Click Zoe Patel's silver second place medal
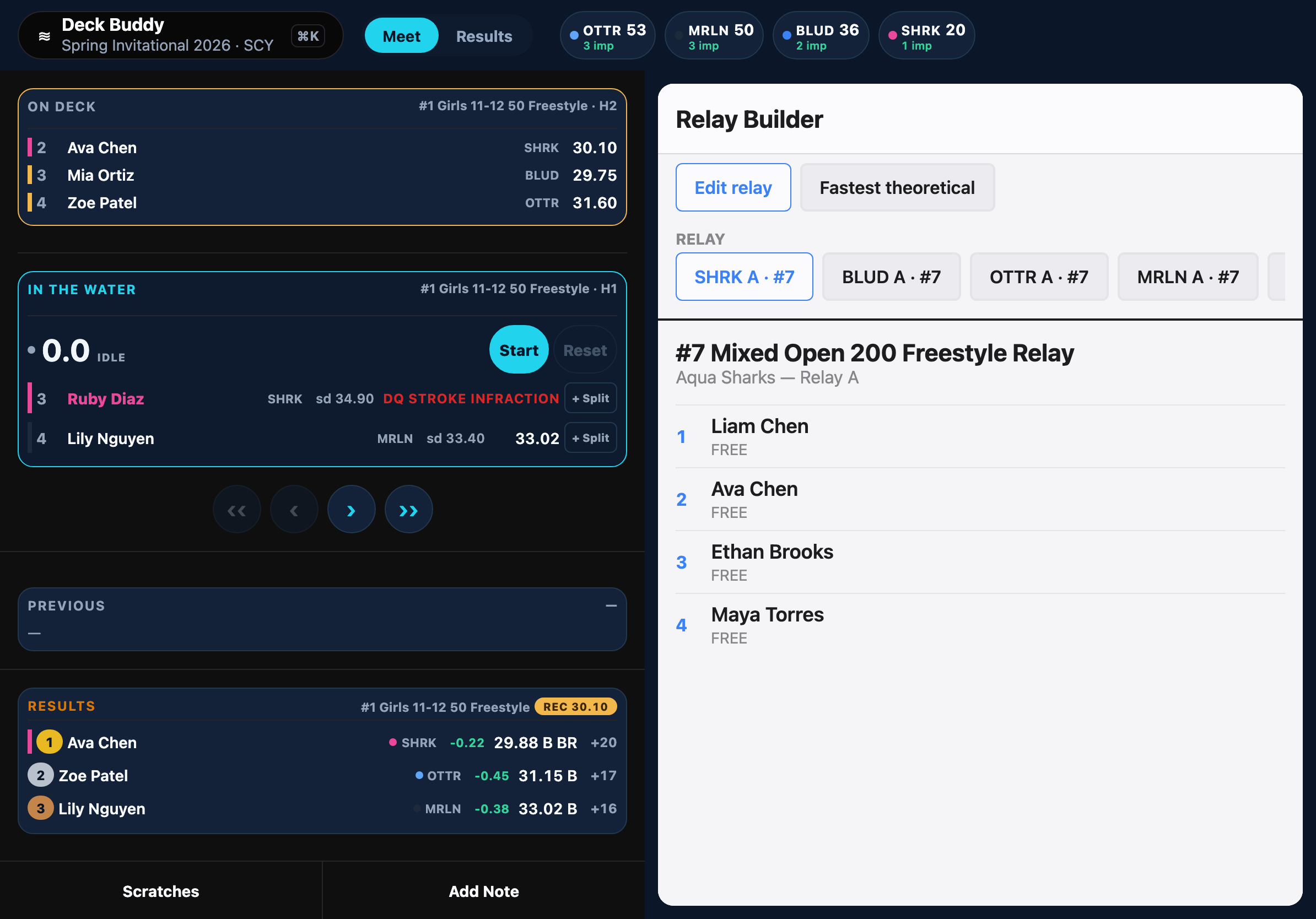1316x919 pixels. click(x=41, y=775)
